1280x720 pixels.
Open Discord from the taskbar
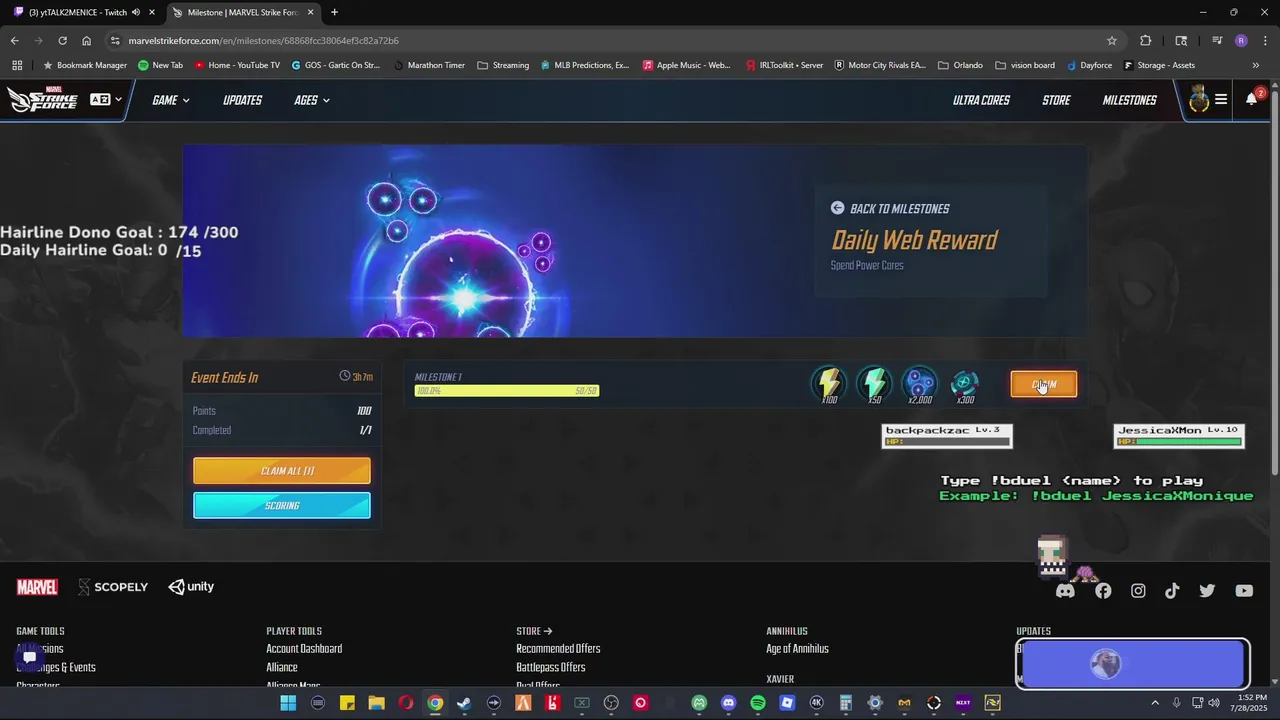pyautogui.click(x=728, y=703)
